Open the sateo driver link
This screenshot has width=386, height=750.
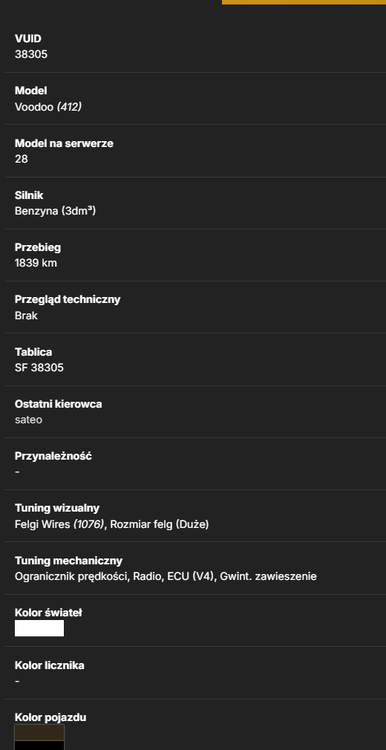point(28,419)
